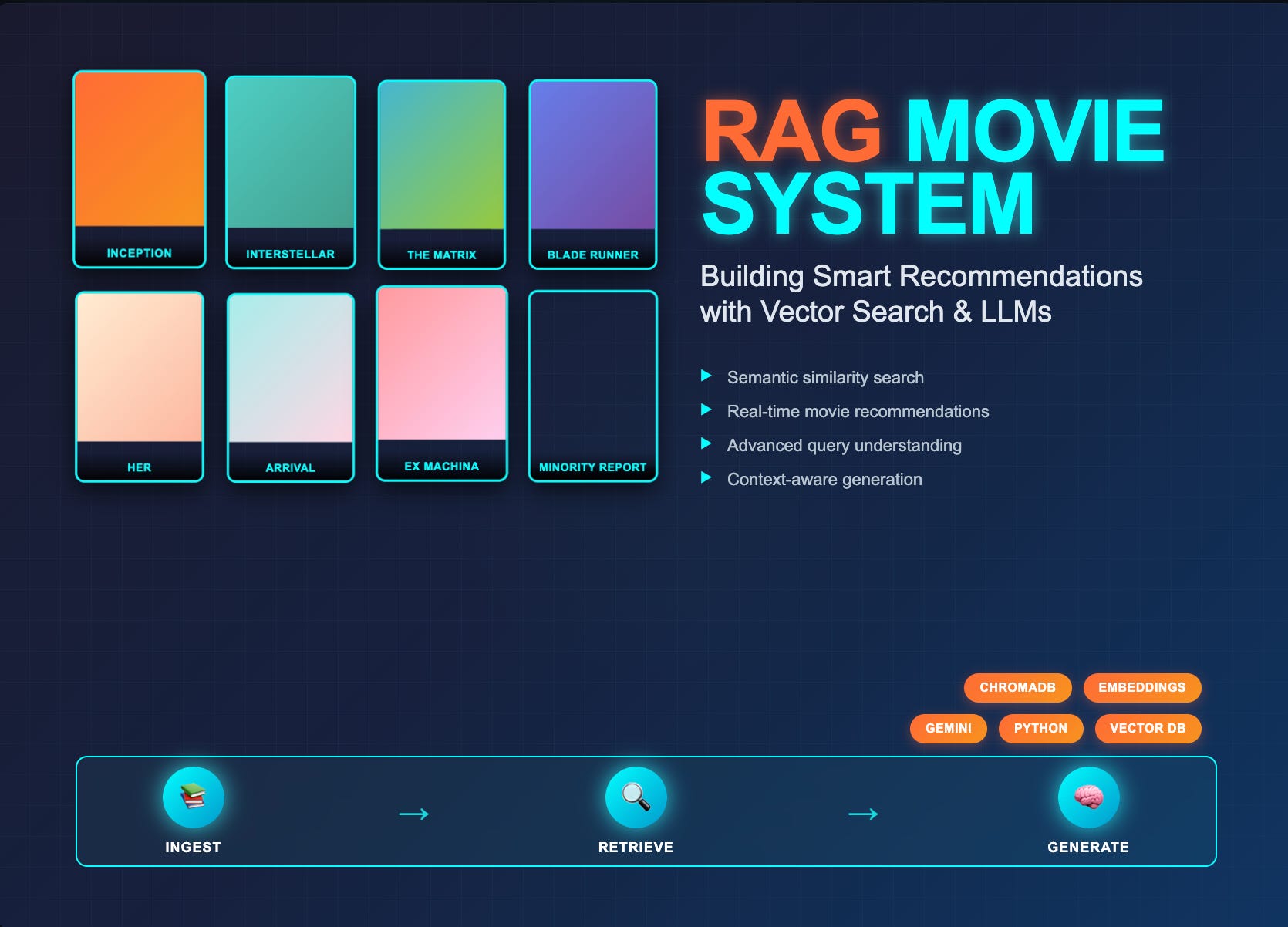The image size is (1288, 927).
Task: Click the MINORITY REPORT caption label
Action: tap(593, 467)
